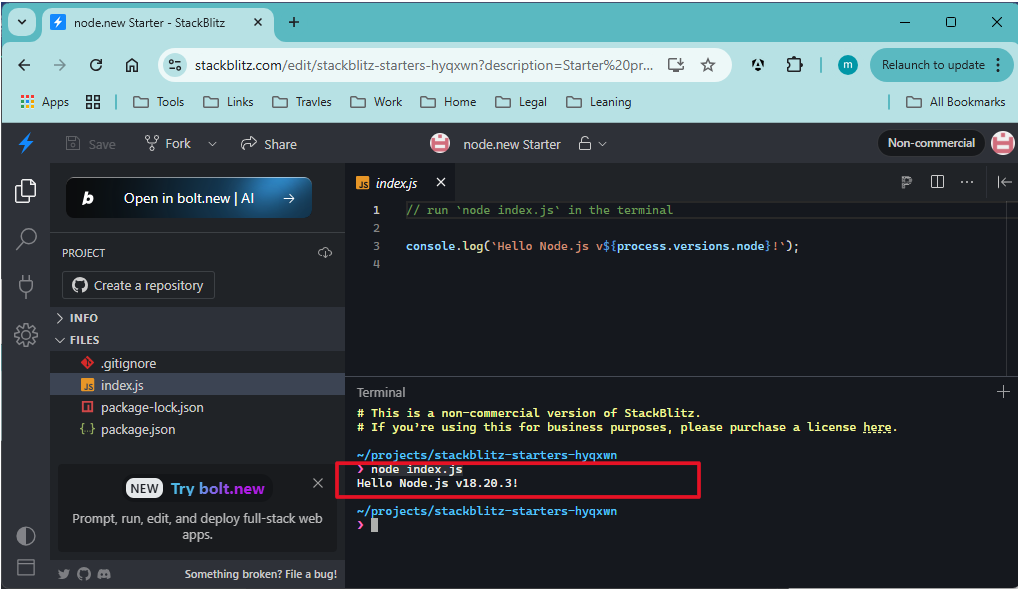
Task: Click the StackBlitz lightning bolt logo
Action: pos(26,143)
